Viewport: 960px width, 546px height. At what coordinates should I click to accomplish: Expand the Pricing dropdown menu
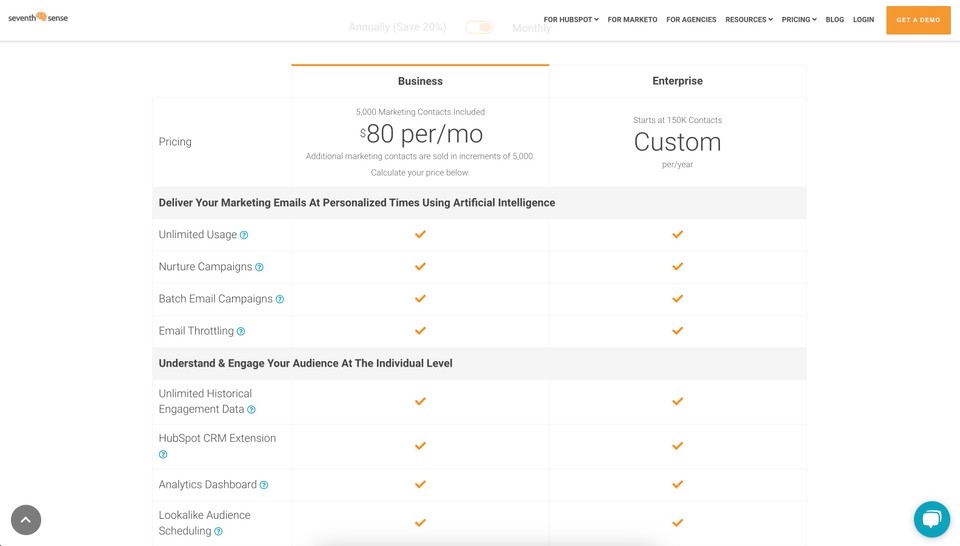point(799,20)
